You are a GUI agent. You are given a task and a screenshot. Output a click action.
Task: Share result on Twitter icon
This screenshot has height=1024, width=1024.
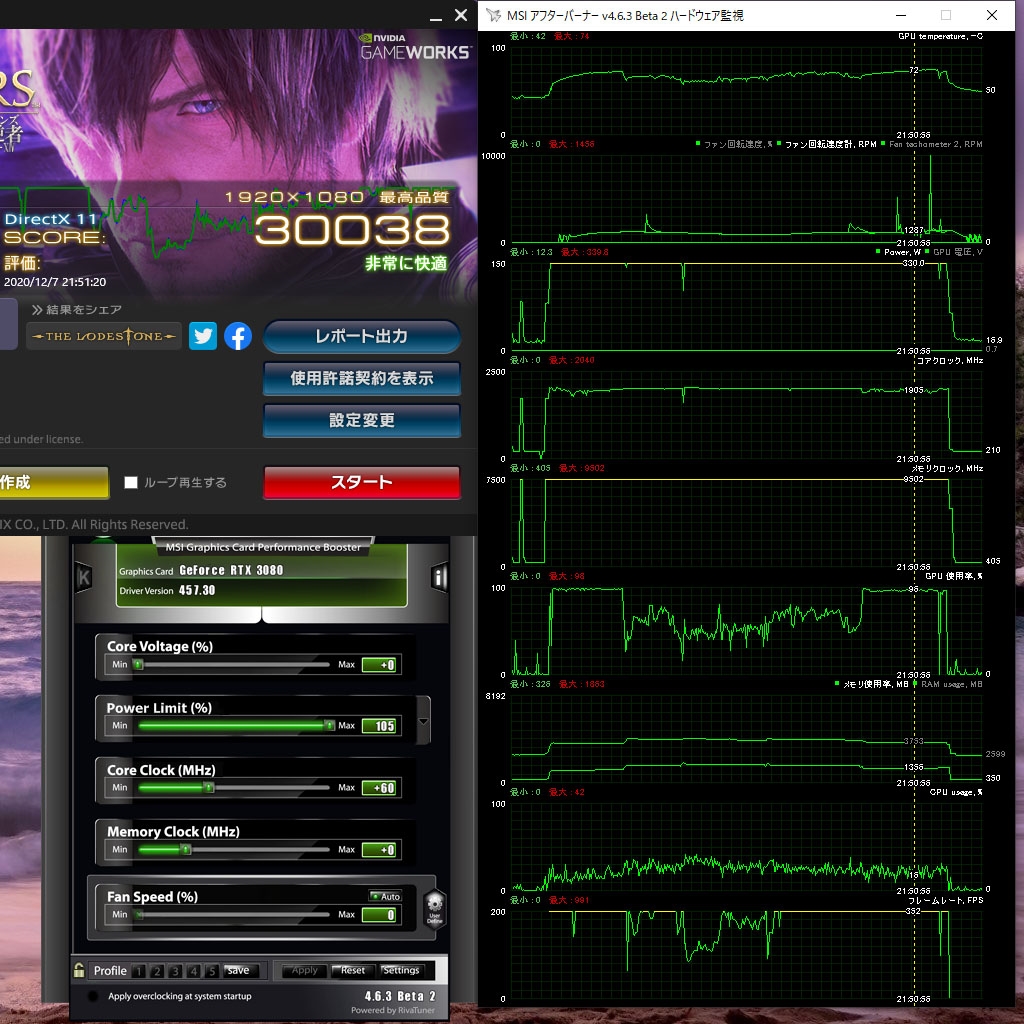point(202,336)
